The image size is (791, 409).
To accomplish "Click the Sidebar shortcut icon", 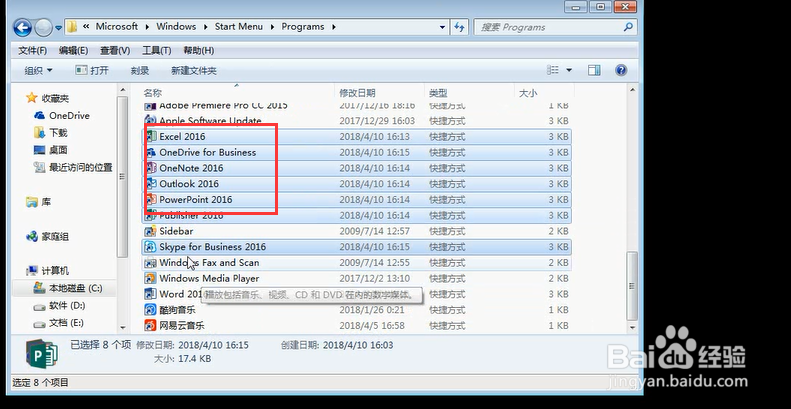I will coord(150,231).
